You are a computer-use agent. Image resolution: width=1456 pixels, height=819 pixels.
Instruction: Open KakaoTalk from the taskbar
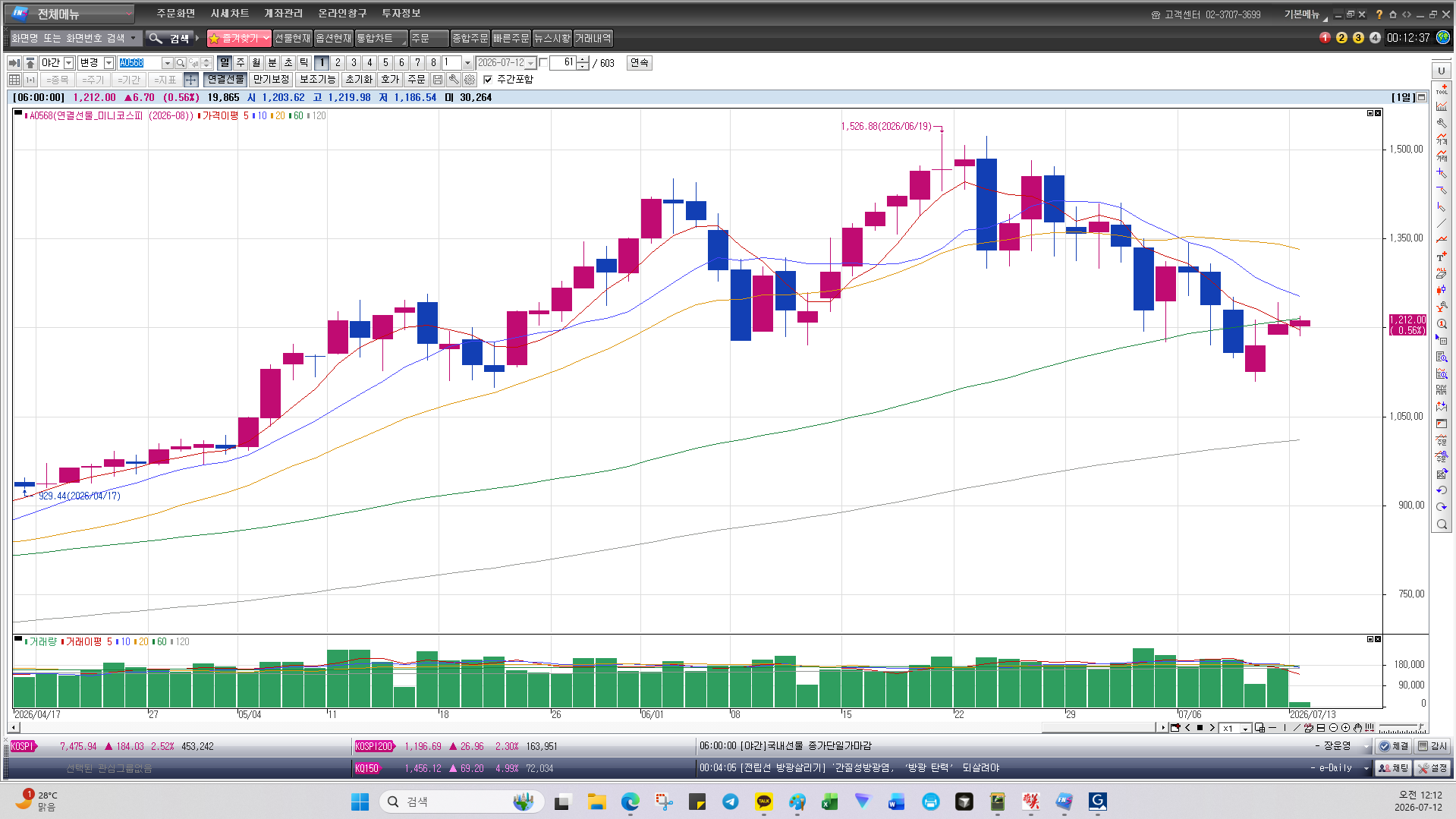coord(764,802)
